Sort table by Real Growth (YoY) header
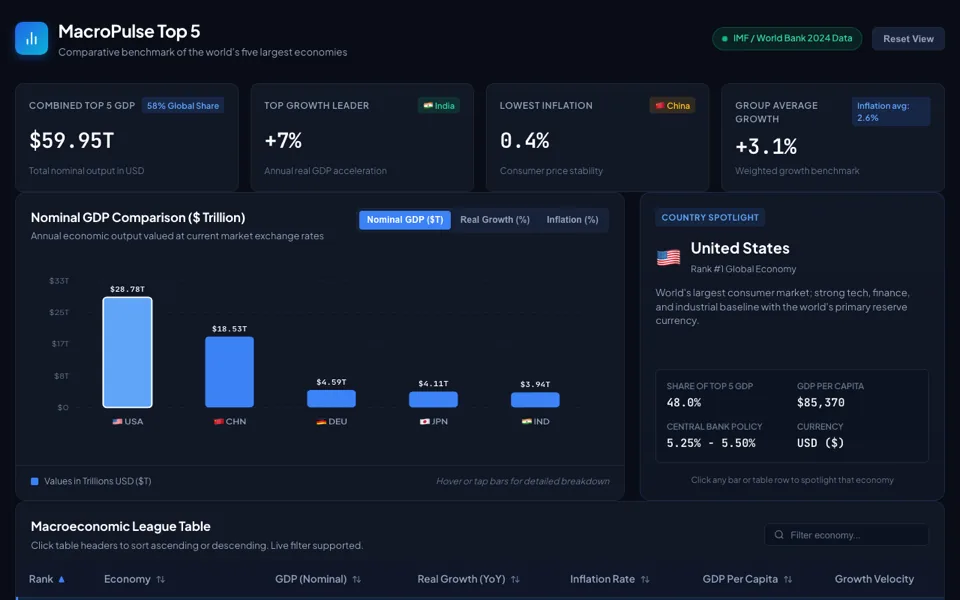 point(468,579)
